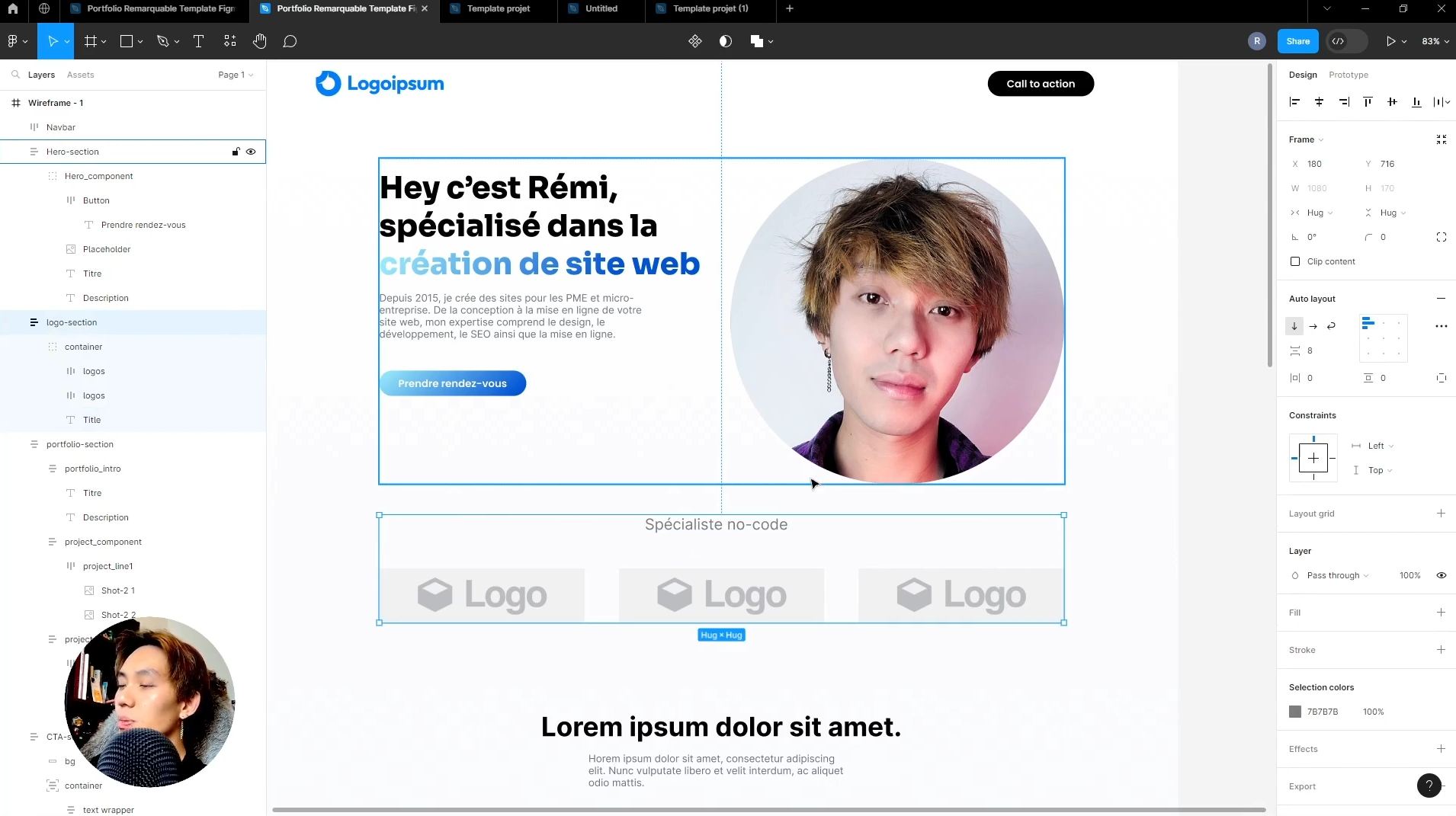Toggle Dev Mode switch
This screenshot has width=1456, height=816.
click(x=1346, y=41)
